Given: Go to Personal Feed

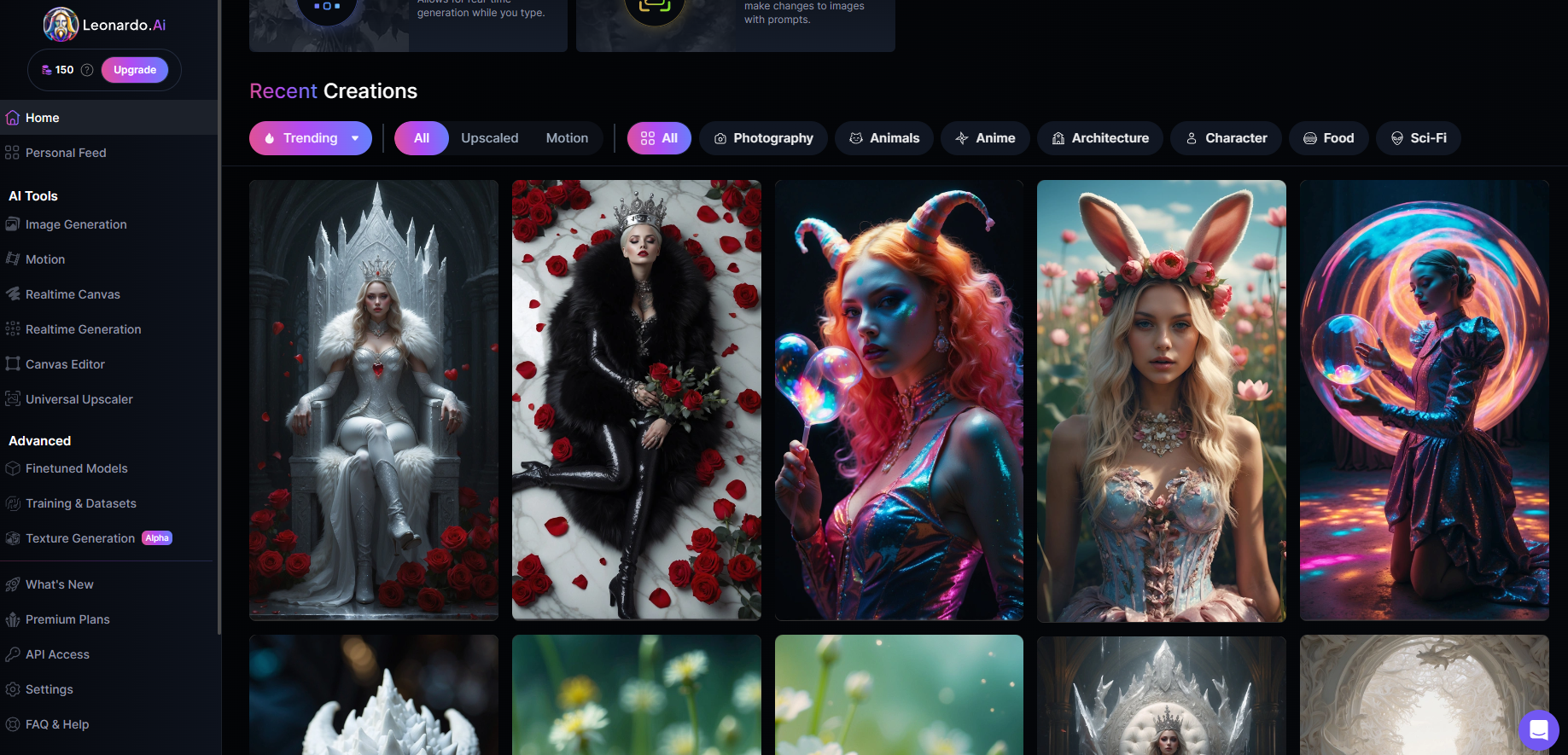Looking at the screenshot, I should click(66, 153).
